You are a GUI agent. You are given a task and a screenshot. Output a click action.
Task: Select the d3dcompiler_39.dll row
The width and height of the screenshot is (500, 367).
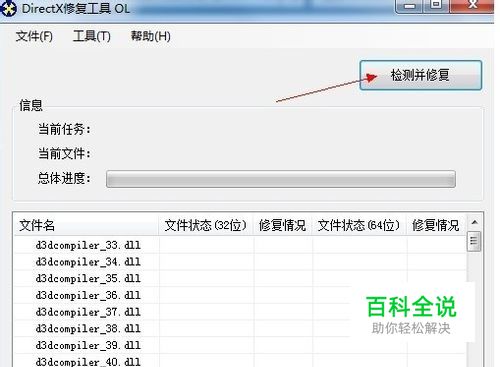point(240,345)
